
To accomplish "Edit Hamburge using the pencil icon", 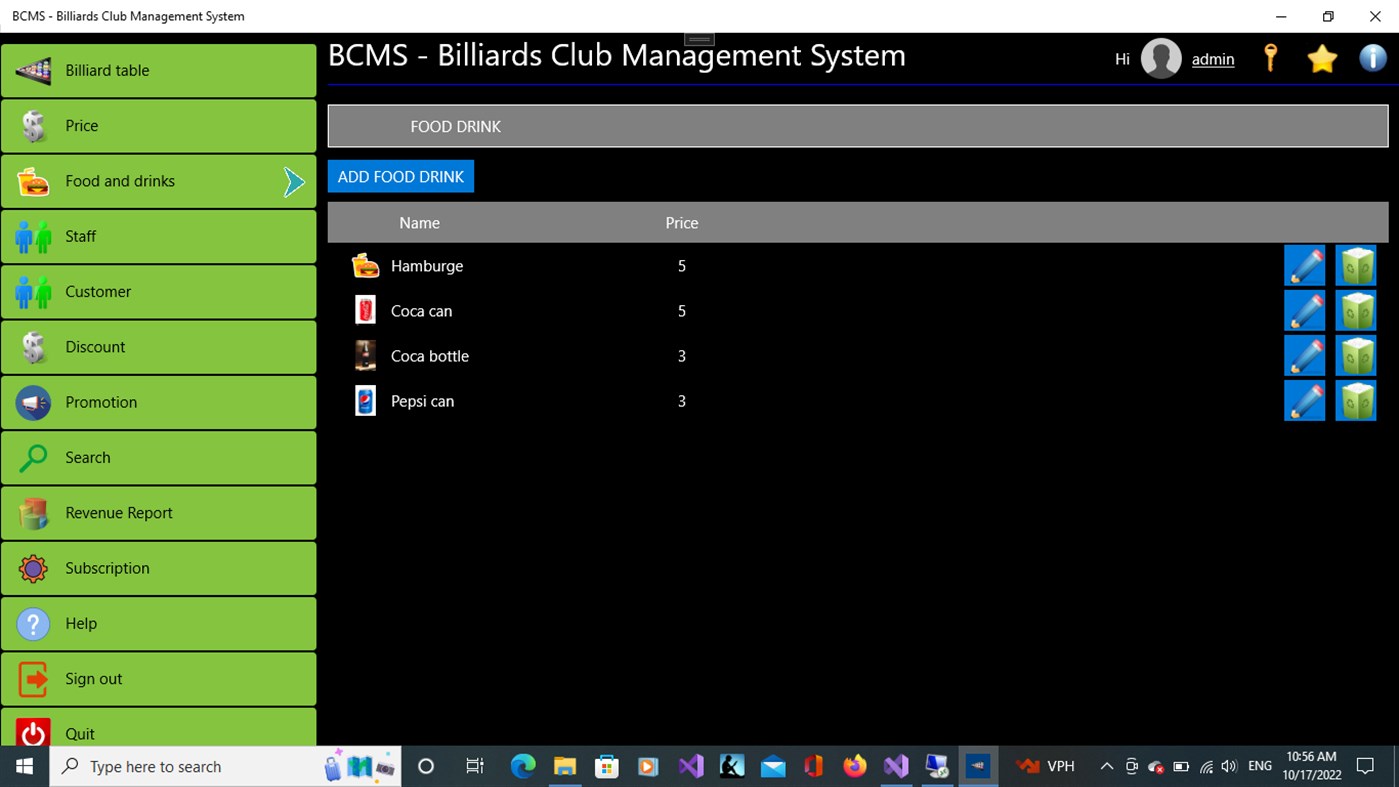I will tap(1304, 265).
